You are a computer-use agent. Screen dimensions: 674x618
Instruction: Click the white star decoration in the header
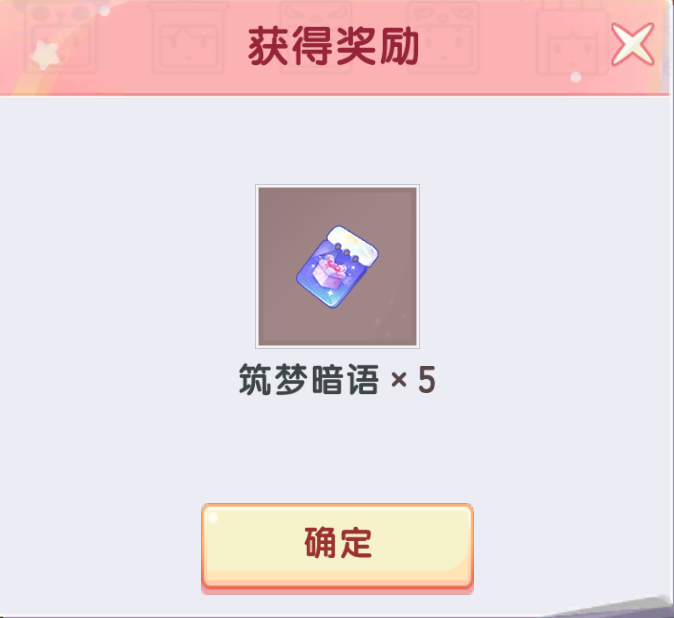pos(44,54)
